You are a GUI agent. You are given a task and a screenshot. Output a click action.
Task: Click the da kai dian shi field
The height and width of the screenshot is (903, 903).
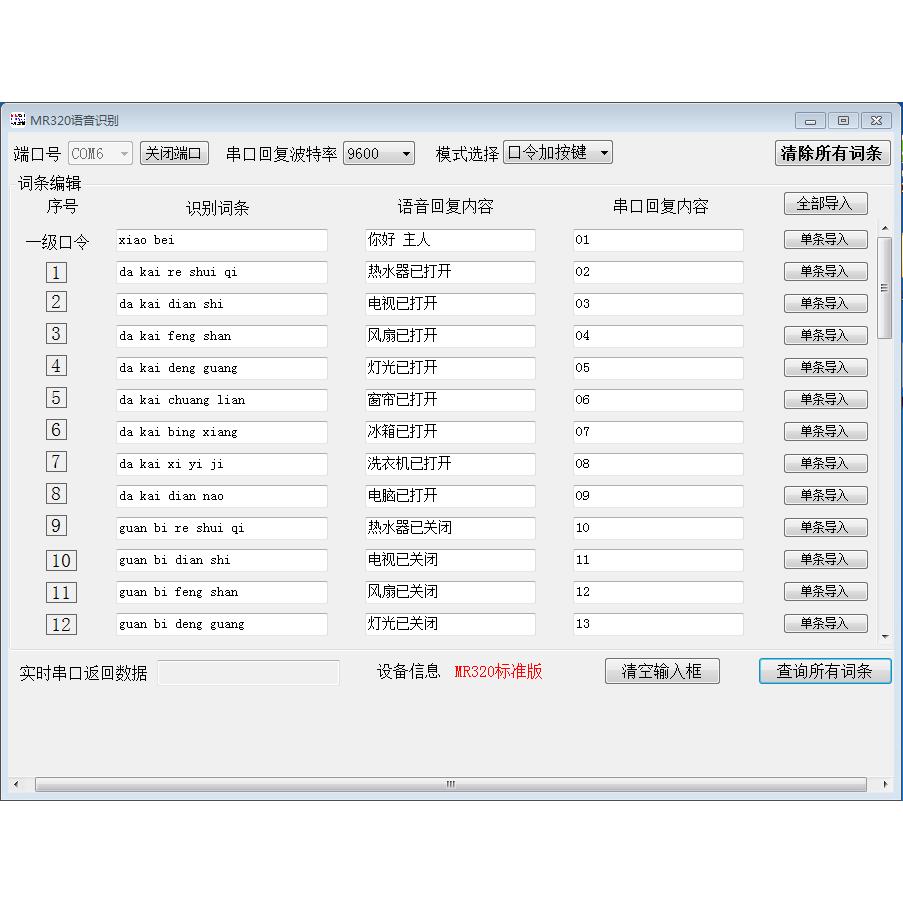(x=222, y=304)
